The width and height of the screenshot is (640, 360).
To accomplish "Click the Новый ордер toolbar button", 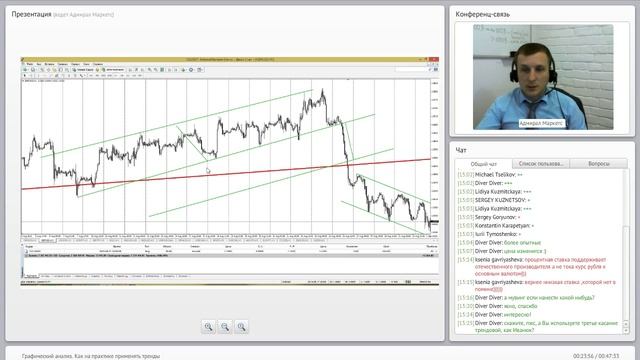I will pos(83,70).
